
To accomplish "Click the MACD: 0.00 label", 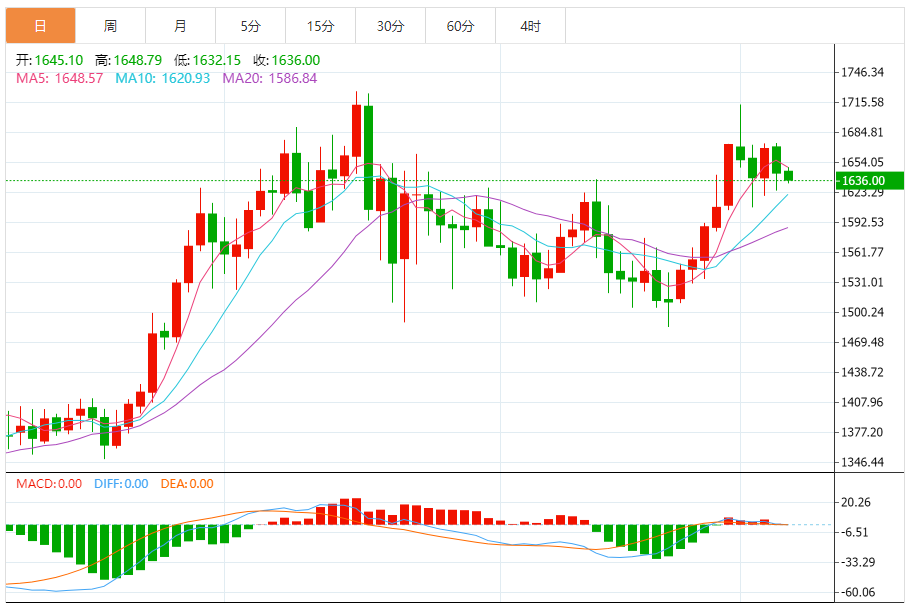I will (49, 484).
